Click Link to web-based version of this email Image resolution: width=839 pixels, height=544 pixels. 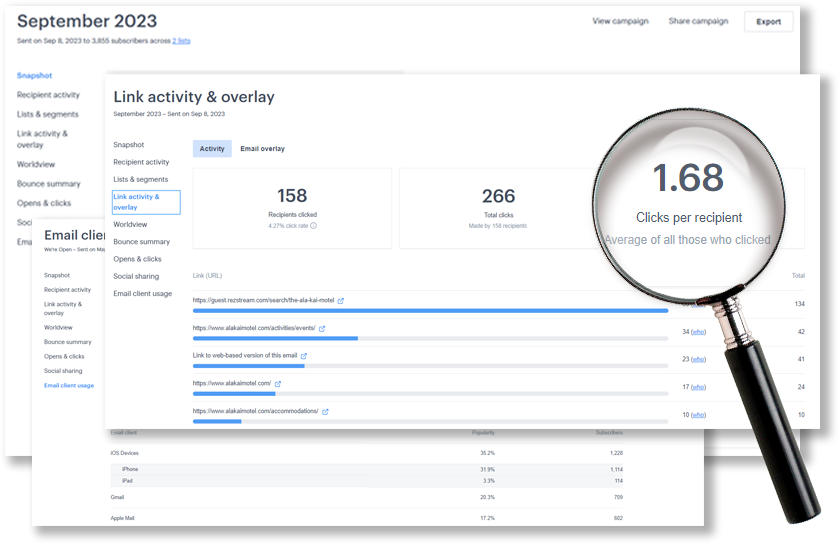click(245, 355)
